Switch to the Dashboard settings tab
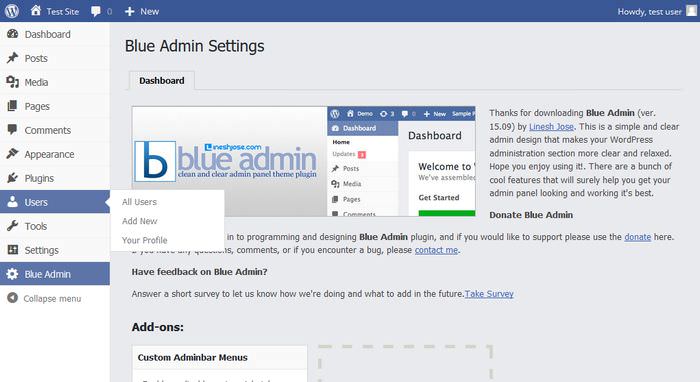700x382 pixels. (162, 81)
